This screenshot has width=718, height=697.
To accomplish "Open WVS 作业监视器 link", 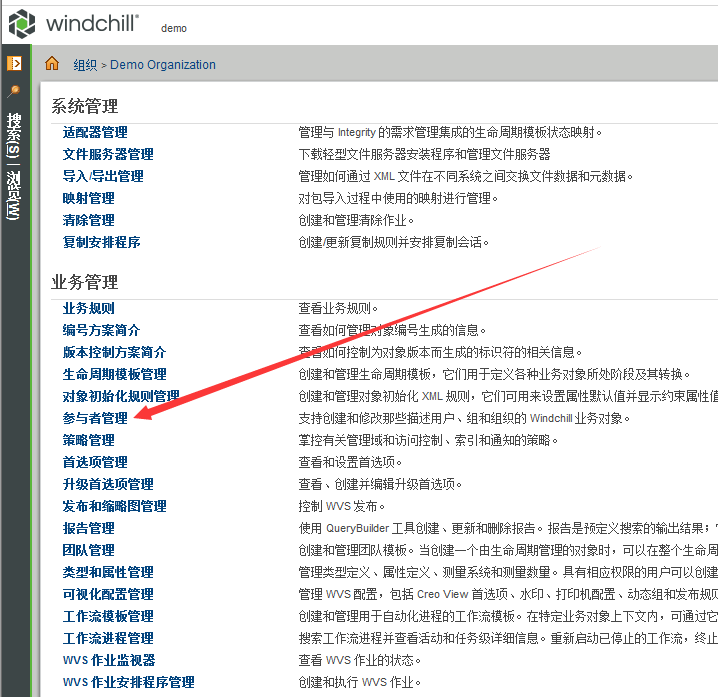I will coord(109,660).
